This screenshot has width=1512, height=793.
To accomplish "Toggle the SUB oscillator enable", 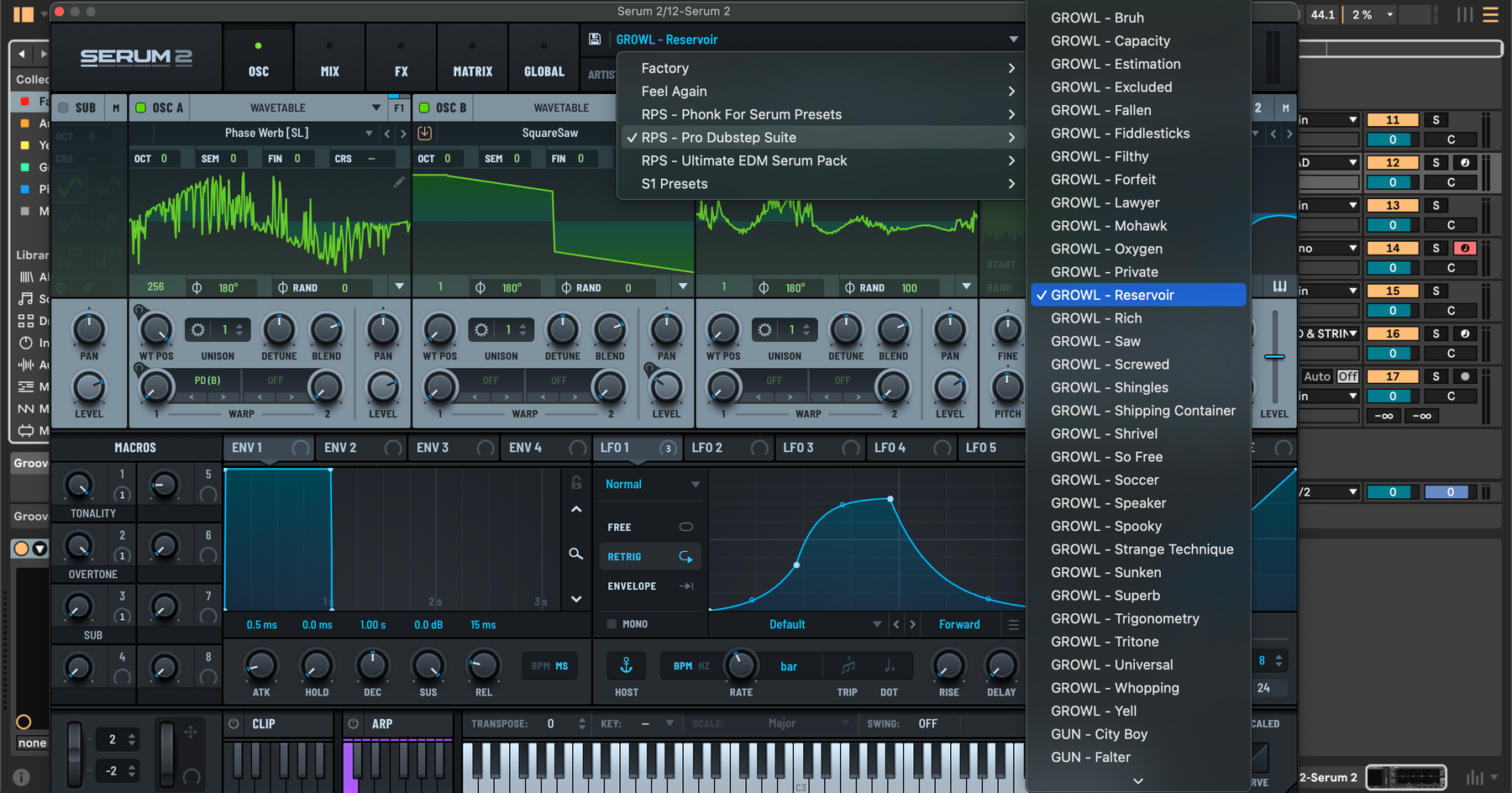I will click(x=63, y=108).
